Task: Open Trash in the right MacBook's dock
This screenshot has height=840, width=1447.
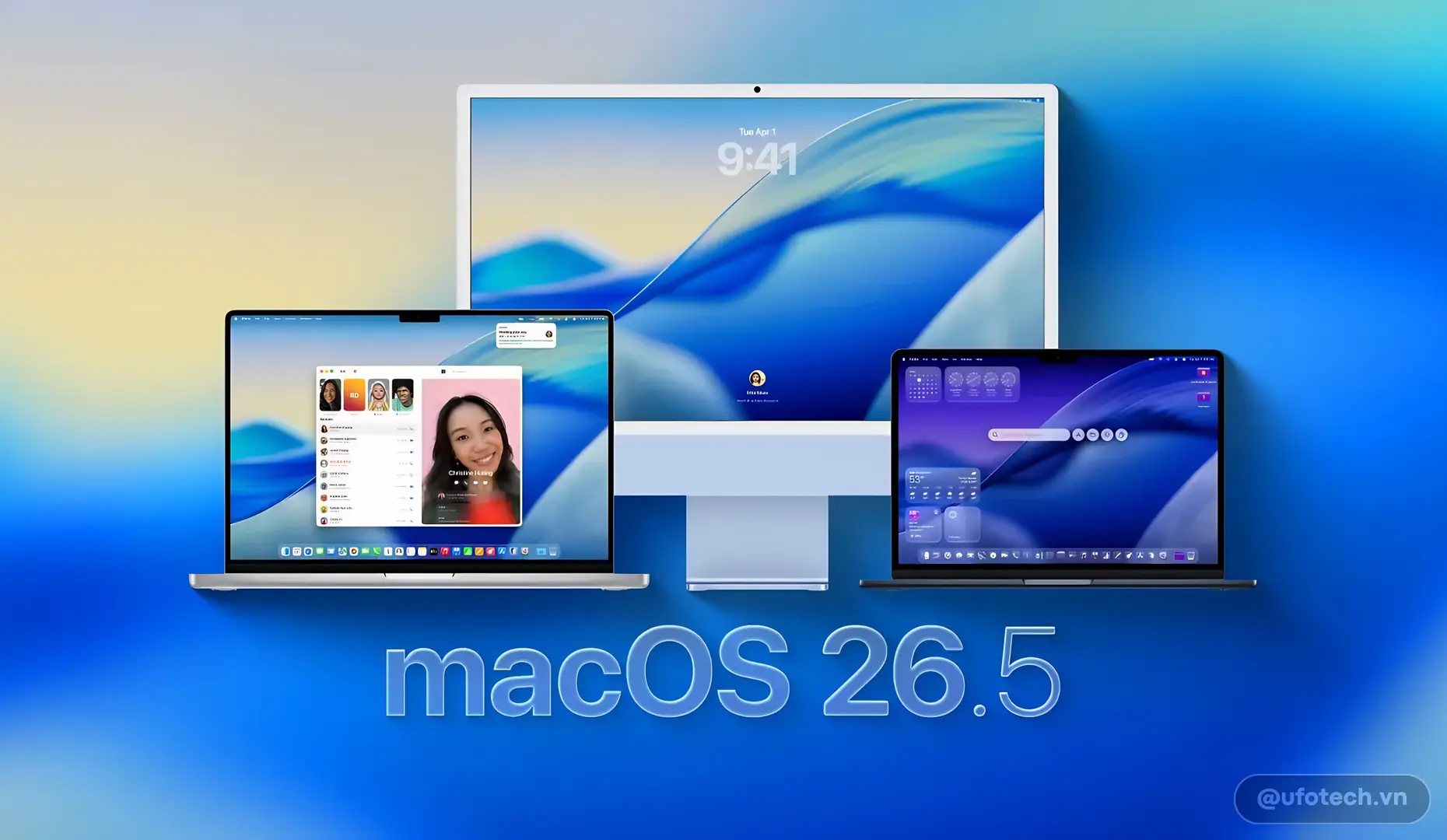Action: 1190,555
